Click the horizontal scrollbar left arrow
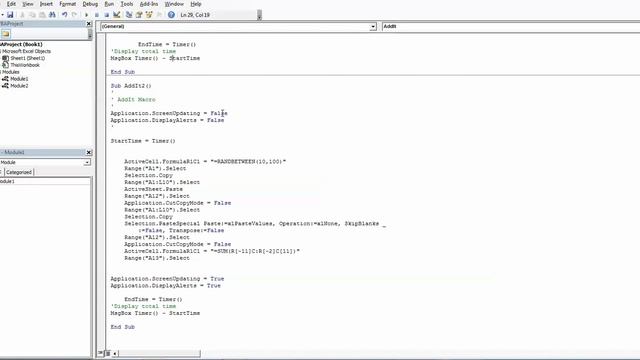The height and width of the screenshot is (360, 640). pos(115,353)
